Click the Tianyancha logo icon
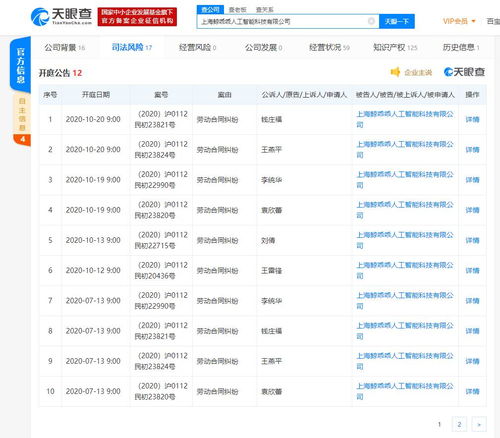Screen dimensions: 500x438 pyautogui.click(x=40, y=17)
